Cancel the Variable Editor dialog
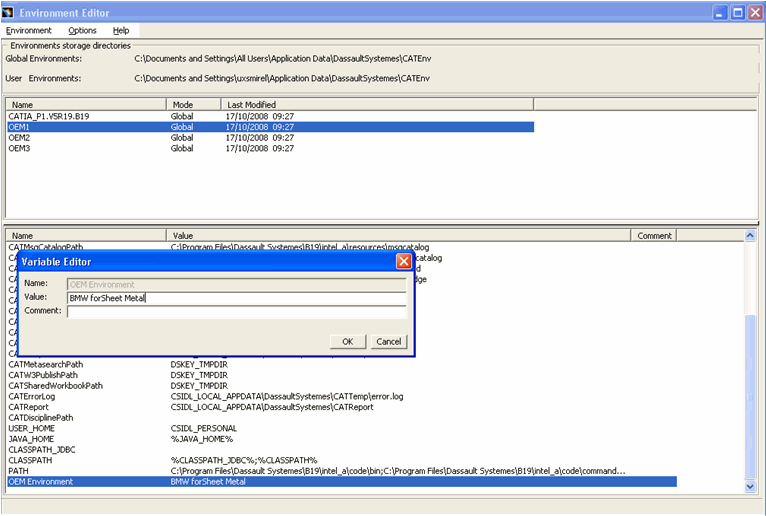Screen dimensions: 766x516 [x=388, y=341]
